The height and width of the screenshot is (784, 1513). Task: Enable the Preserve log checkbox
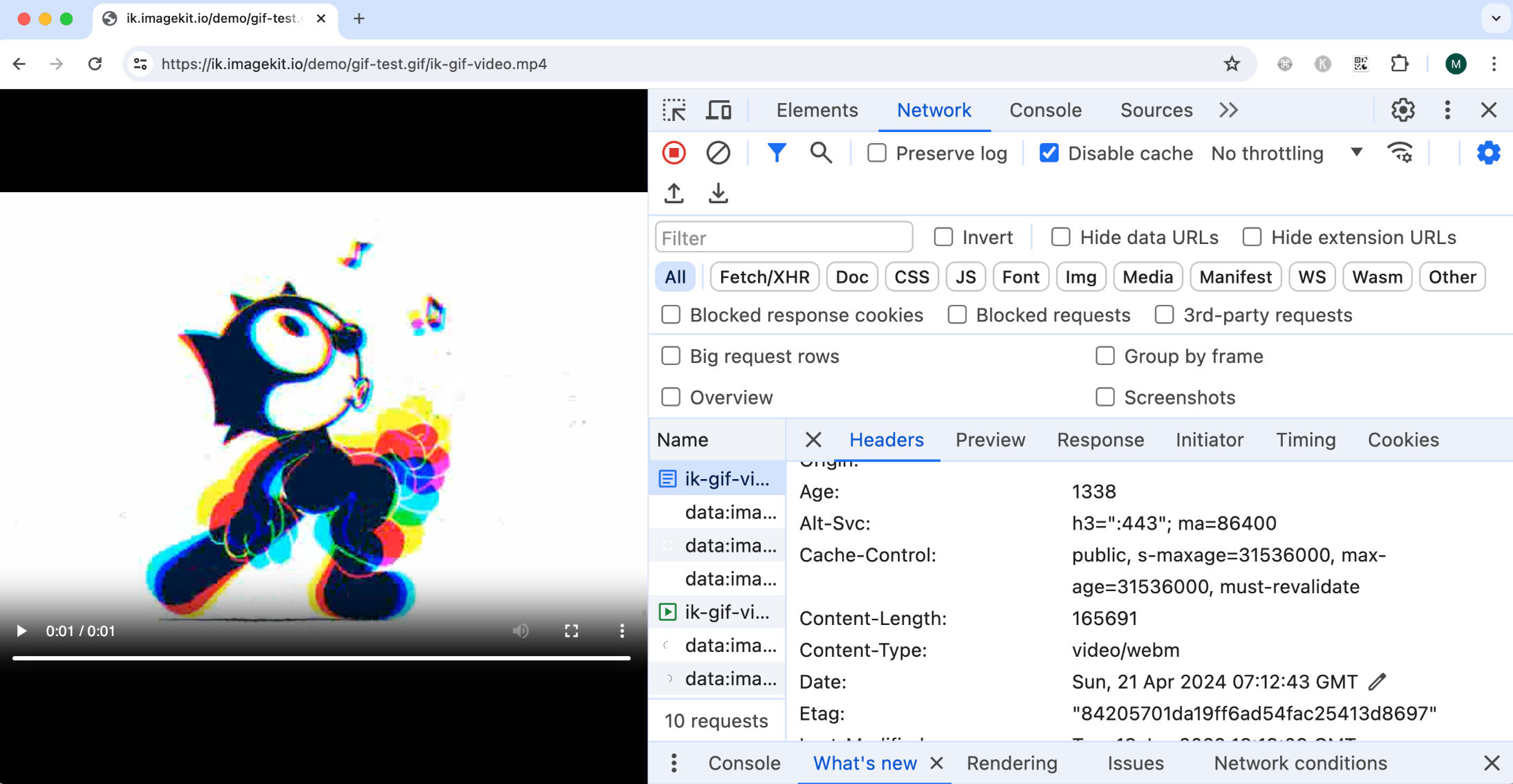coord(876,153)
